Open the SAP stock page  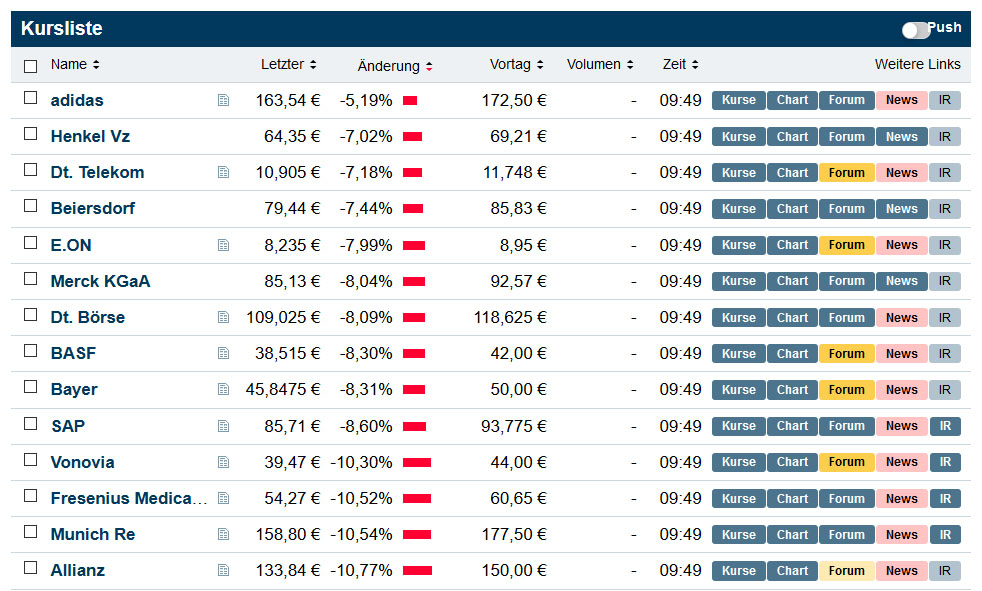tap(68, 426)
